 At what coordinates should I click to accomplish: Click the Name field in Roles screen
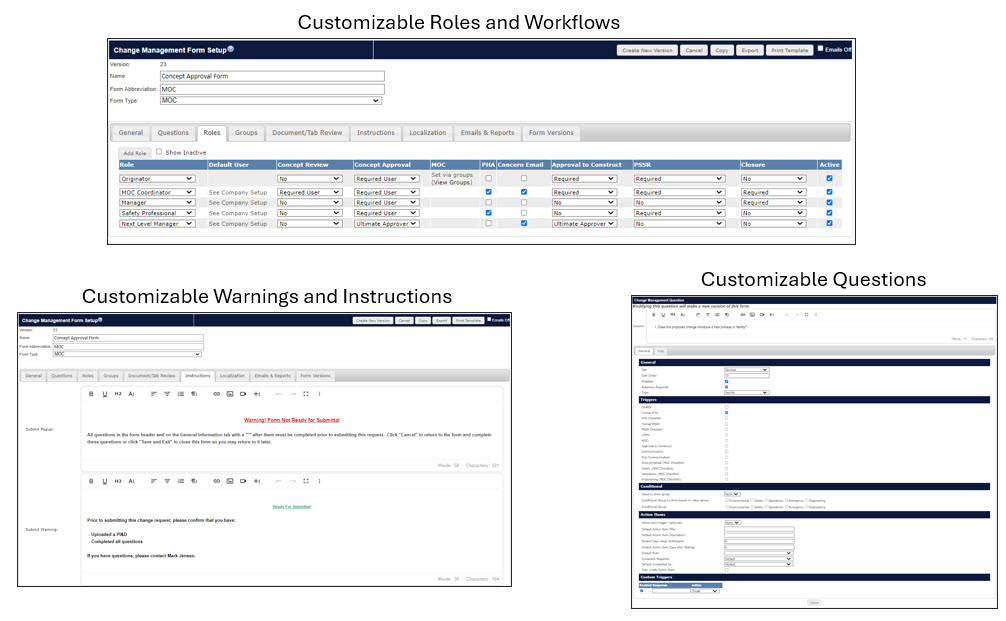pos(272,76)
